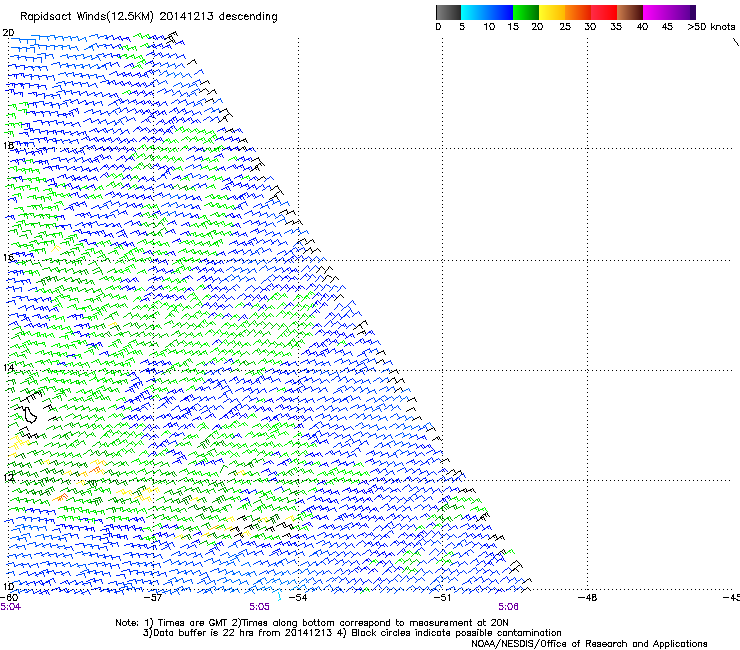This screenshot has width=740, height=650.
Task: Click the black island outline near 13N
Action: (30, 415)
